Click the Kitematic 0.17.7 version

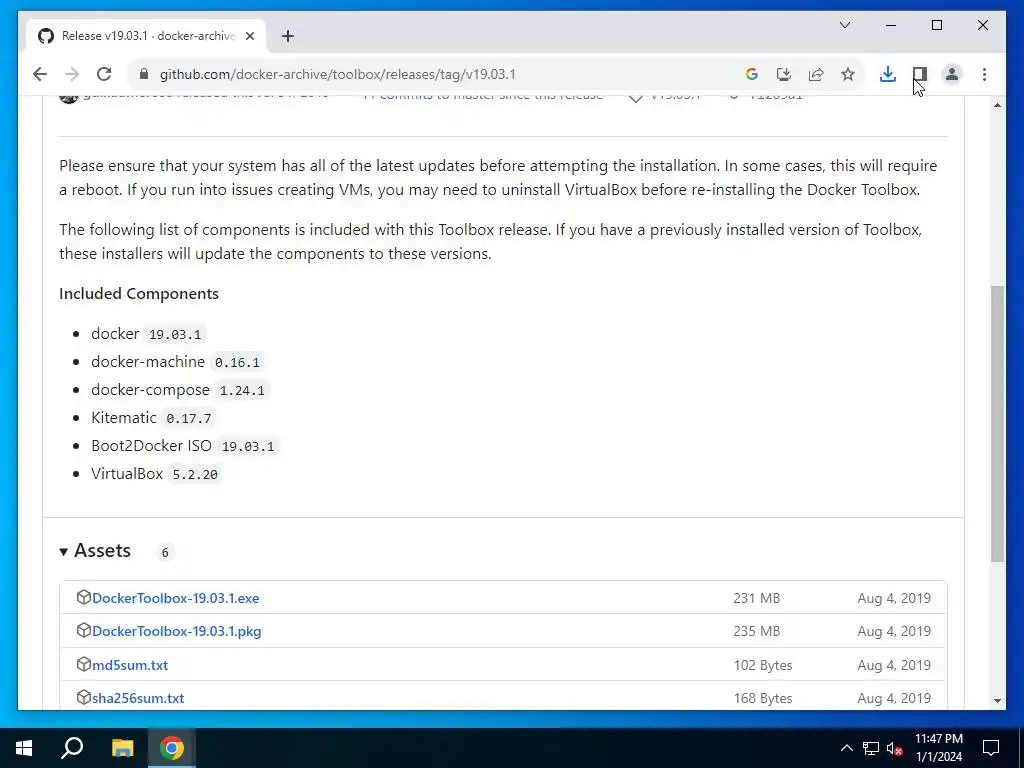189,419
